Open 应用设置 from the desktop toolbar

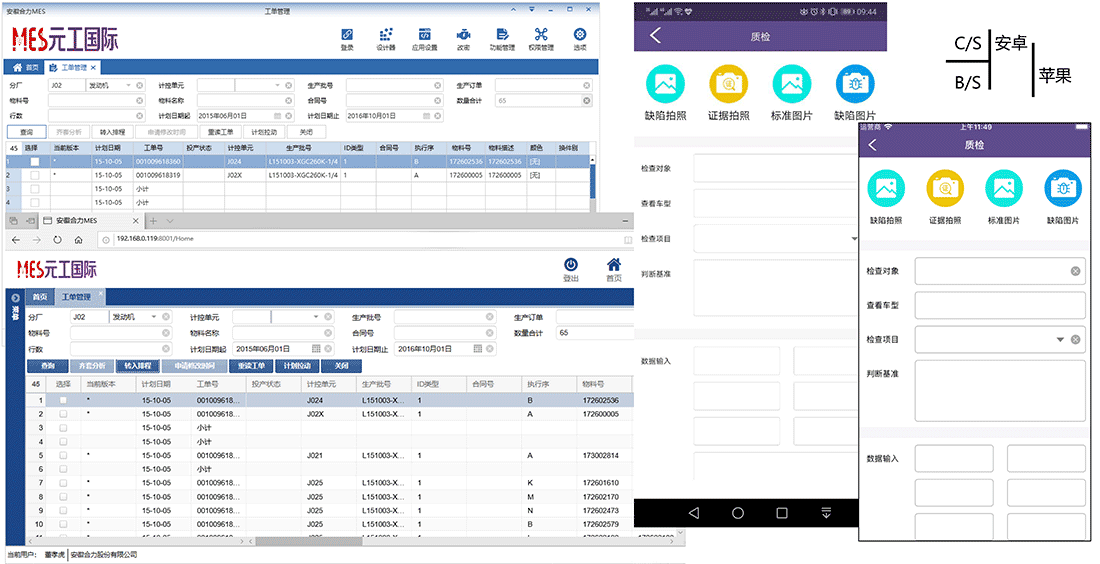424,36
